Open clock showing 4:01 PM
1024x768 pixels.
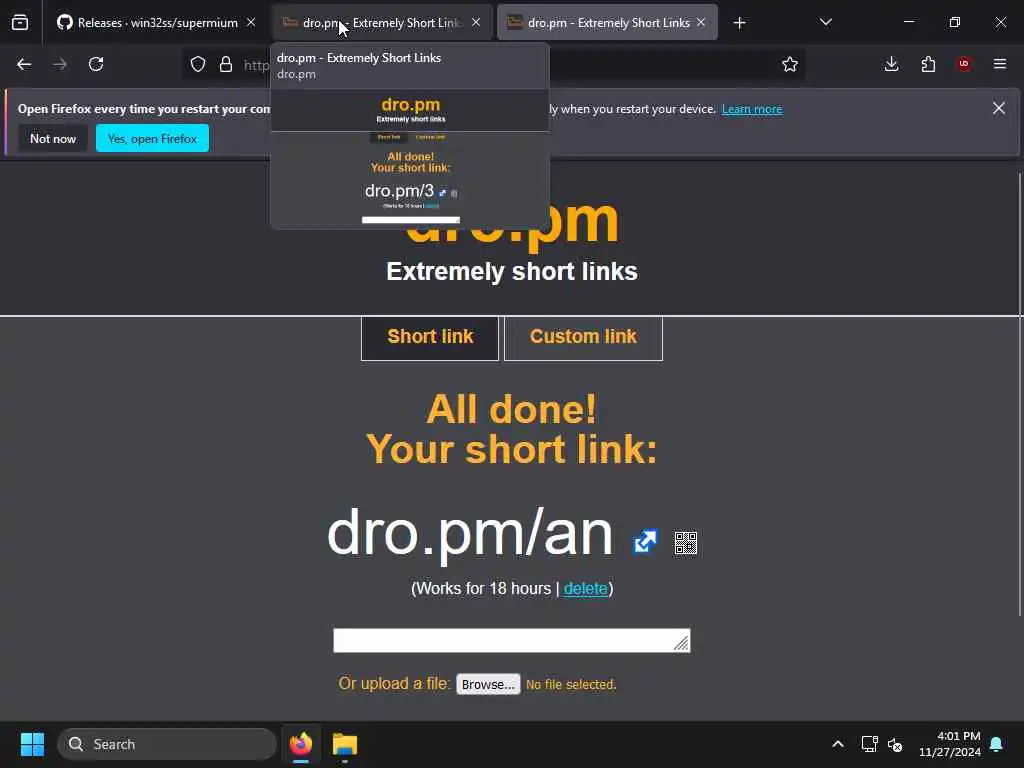(950, 744)
